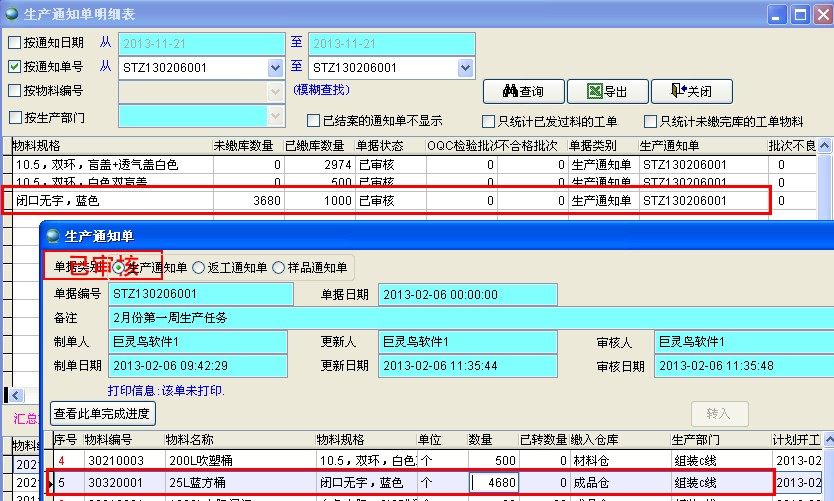This screenshot has height=501, width=834.
Task: Choose the 样品通知单 radio option
Action: click(x=280, y=267)
